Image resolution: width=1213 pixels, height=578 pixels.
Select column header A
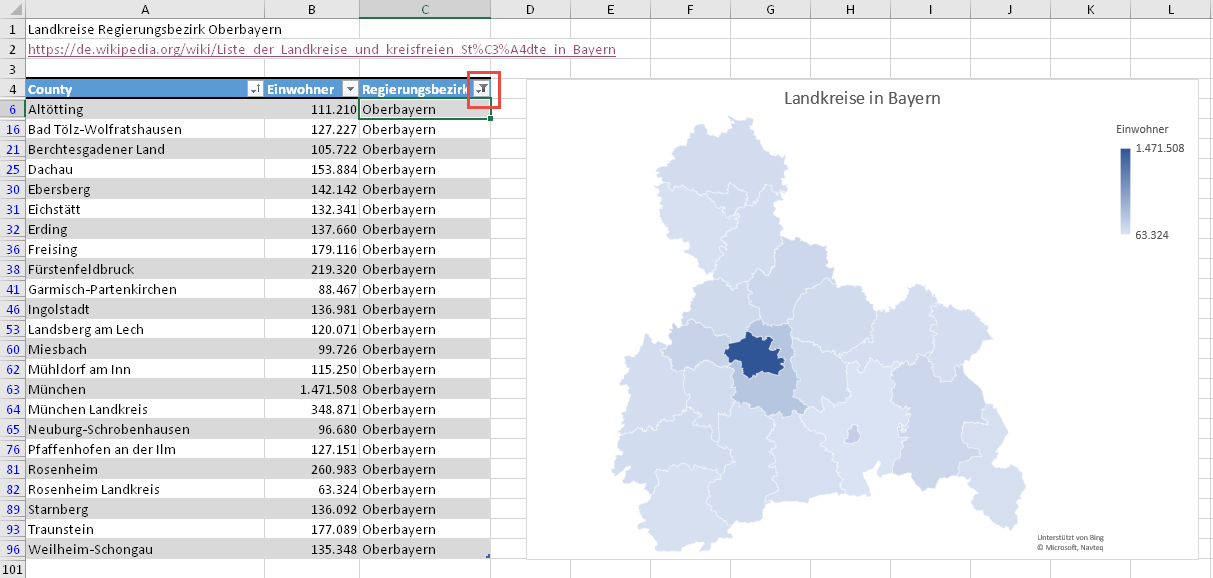pos(145,9)
